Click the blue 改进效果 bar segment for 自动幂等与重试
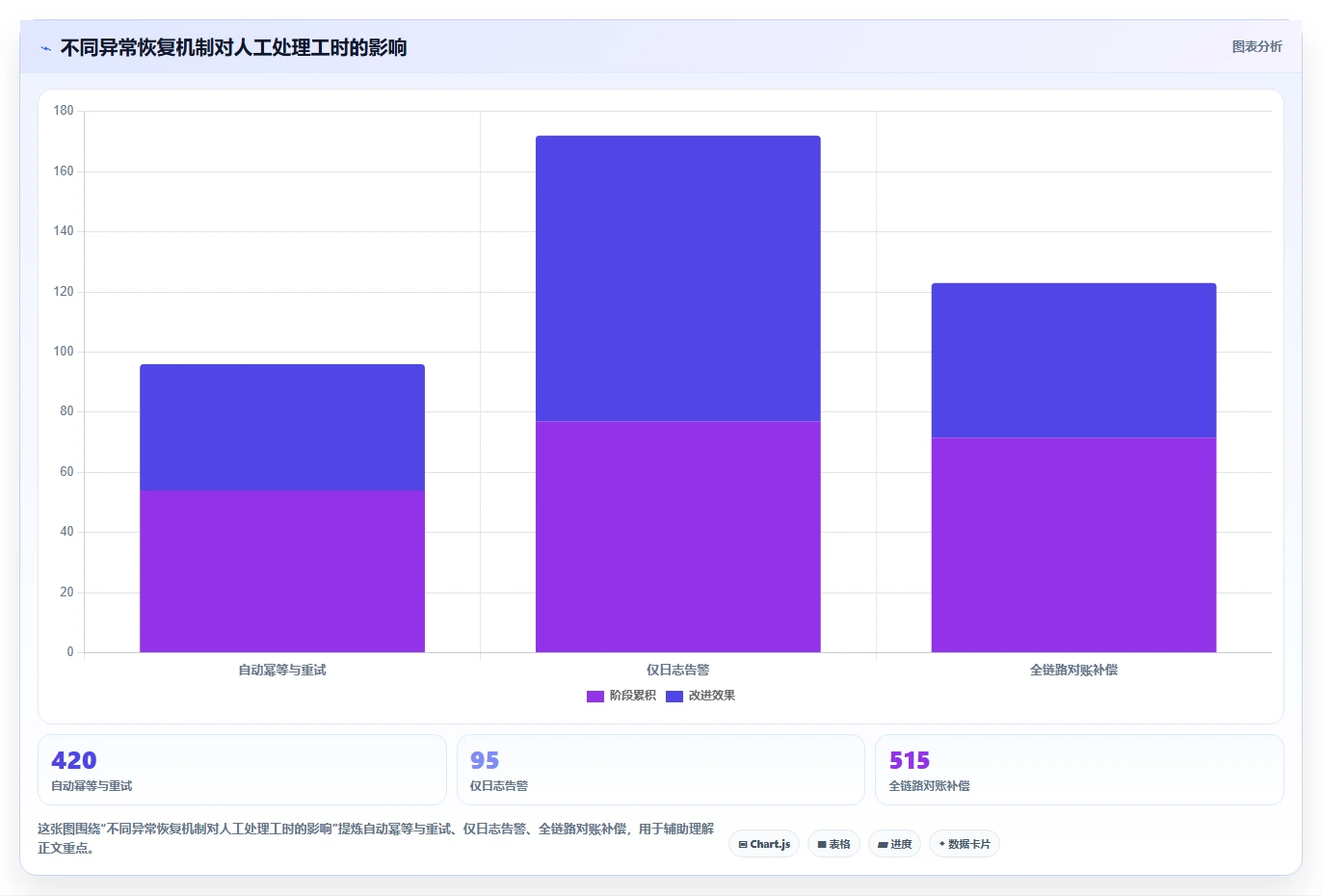The width and height of the screenshot is (1322, 896). pos(282,427)
